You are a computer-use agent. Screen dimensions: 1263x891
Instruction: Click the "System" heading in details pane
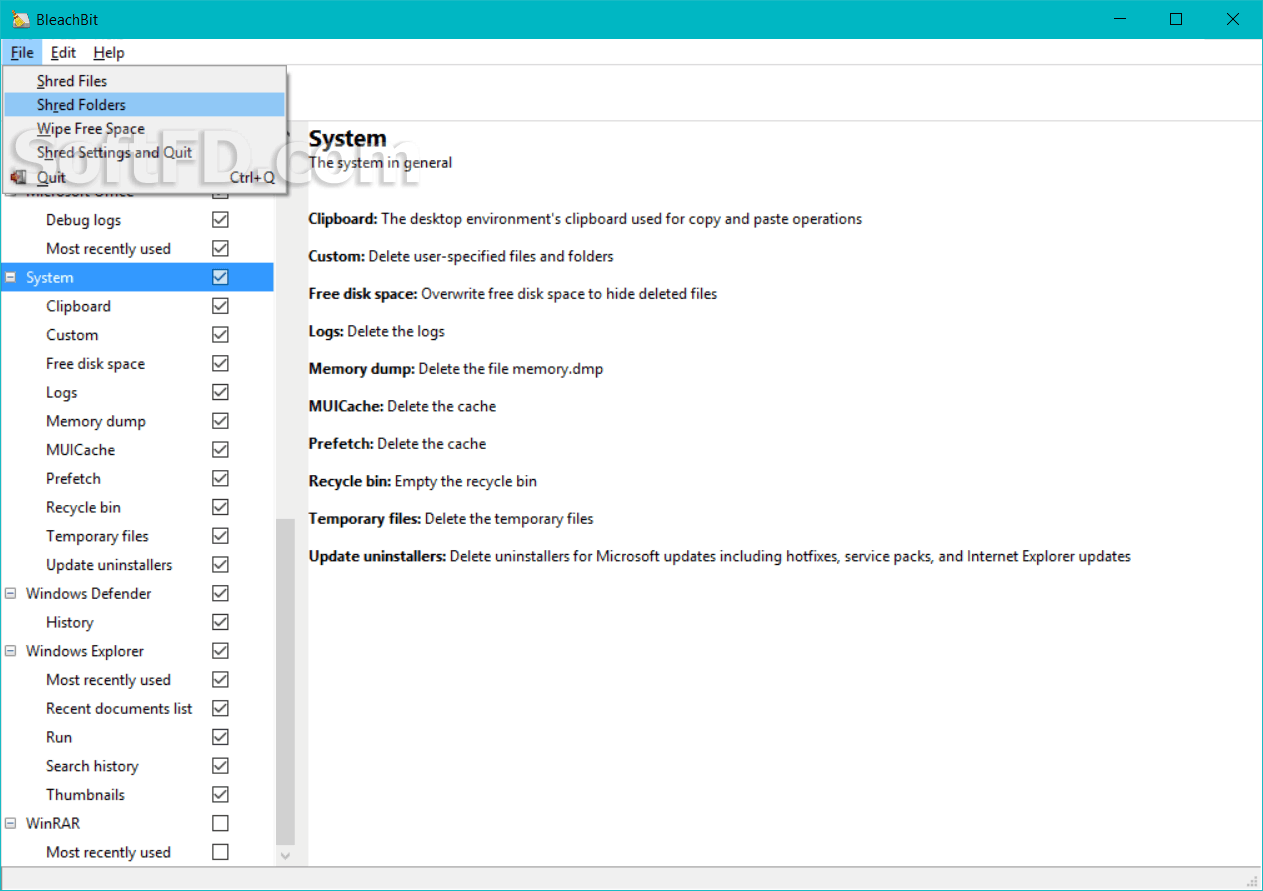click(347, 139)
